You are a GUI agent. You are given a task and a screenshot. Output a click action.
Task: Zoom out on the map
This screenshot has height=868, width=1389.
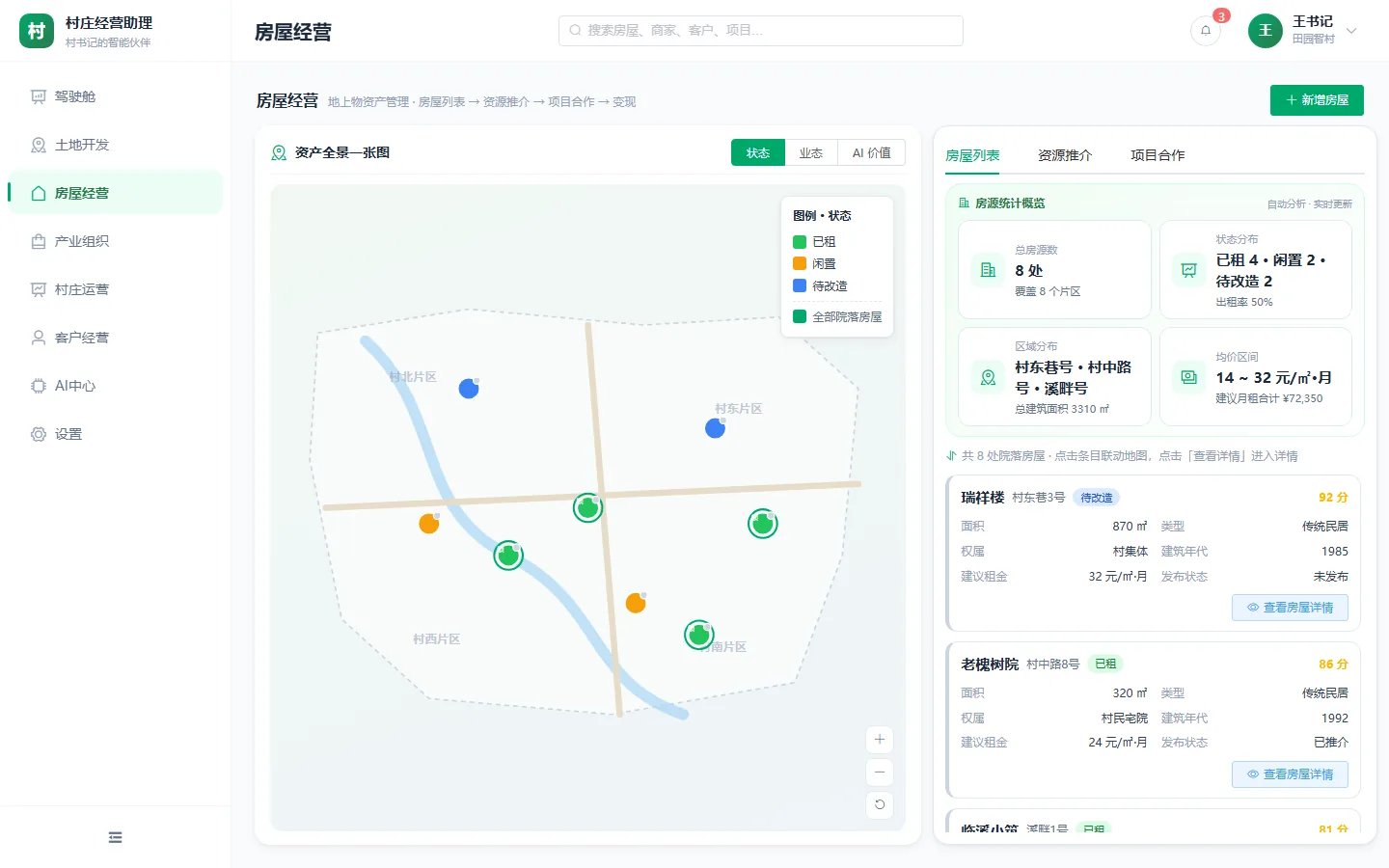[x=880, y=773]
